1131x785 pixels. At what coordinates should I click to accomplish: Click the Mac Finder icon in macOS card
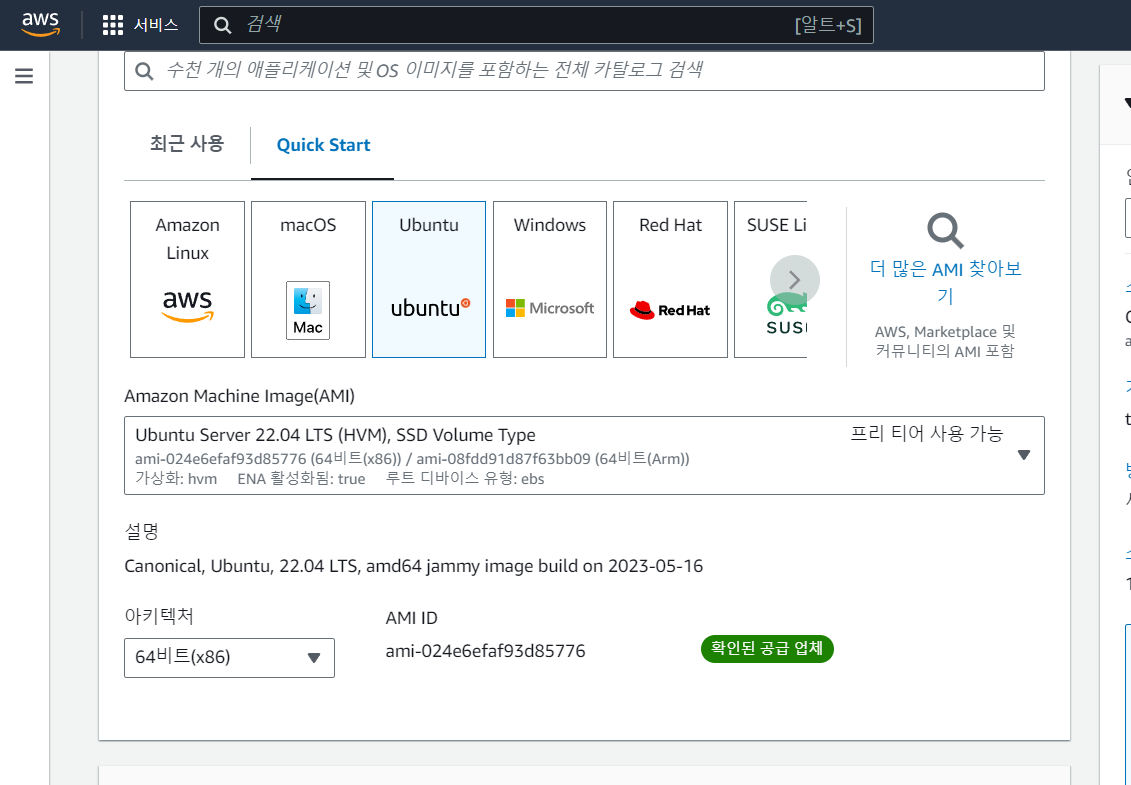click(x=308, y=310)
